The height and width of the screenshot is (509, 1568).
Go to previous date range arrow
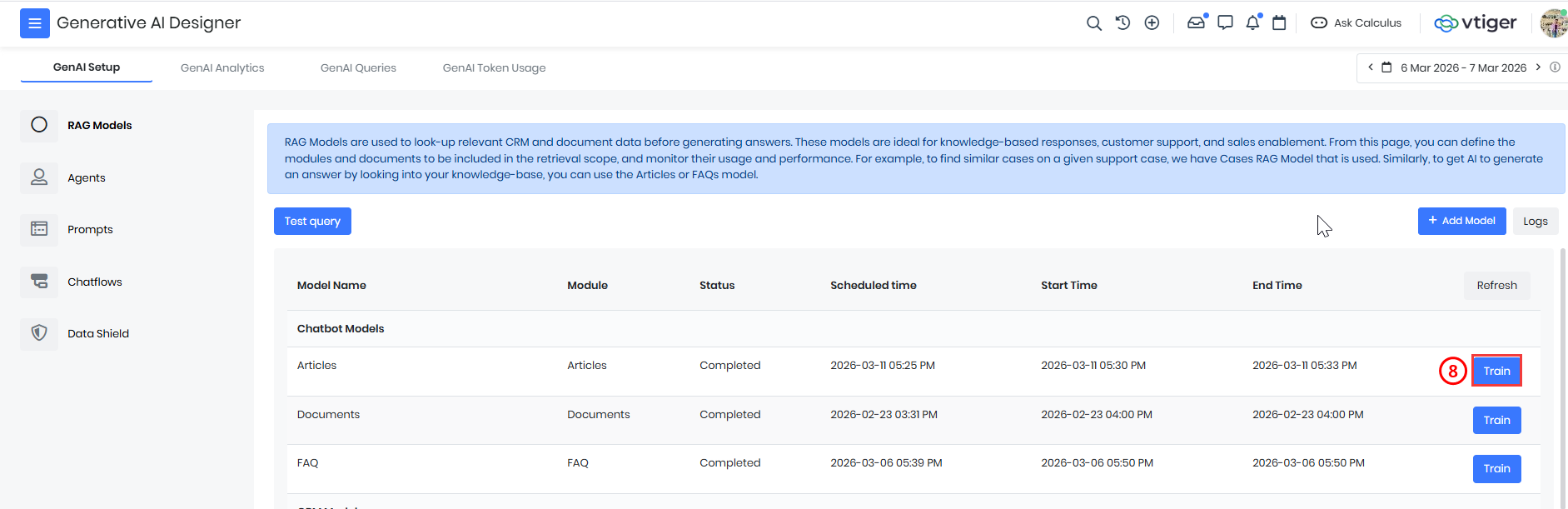pos(1371,67)
